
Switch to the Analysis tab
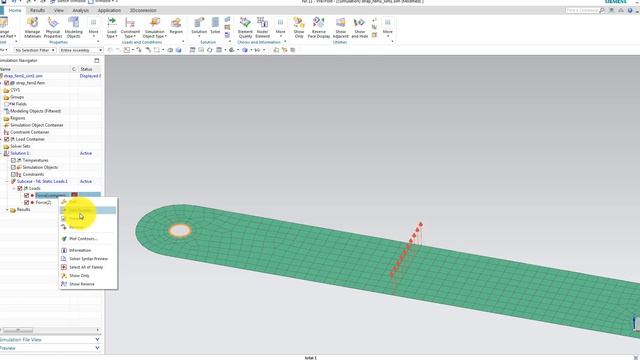point(80,10)
